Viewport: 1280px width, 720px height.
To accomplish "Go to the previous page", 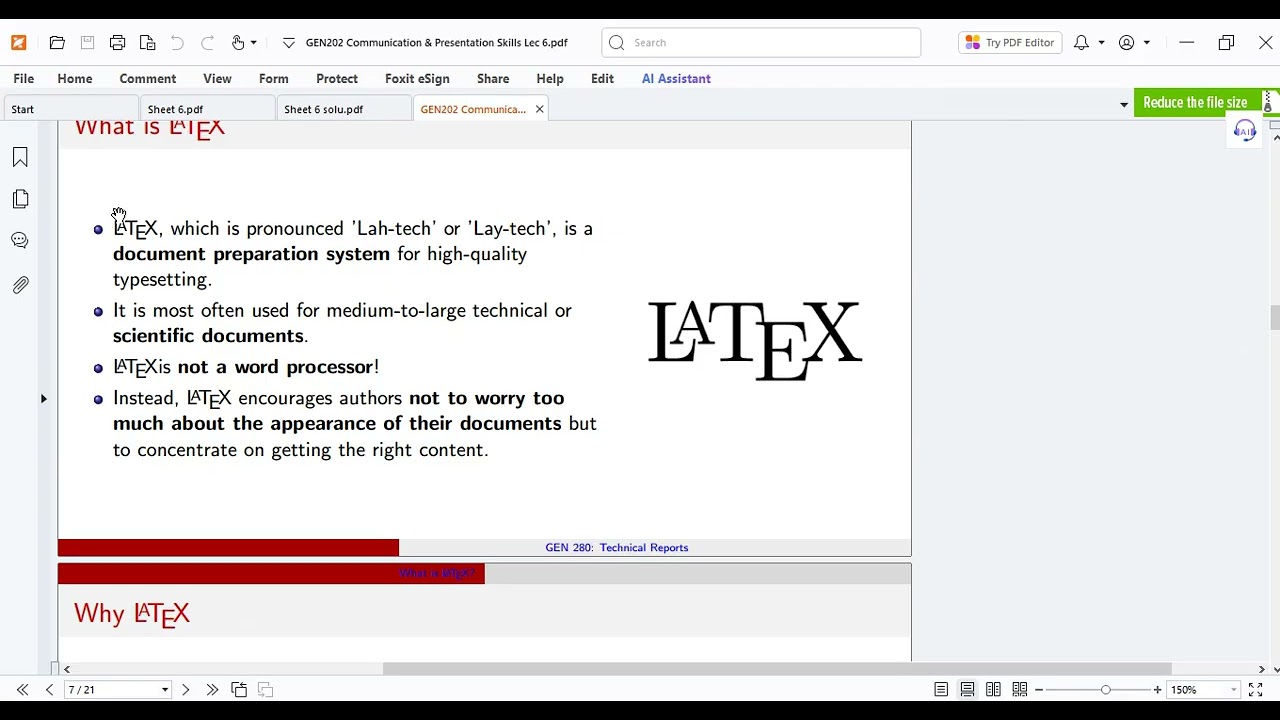I will 49,690.
